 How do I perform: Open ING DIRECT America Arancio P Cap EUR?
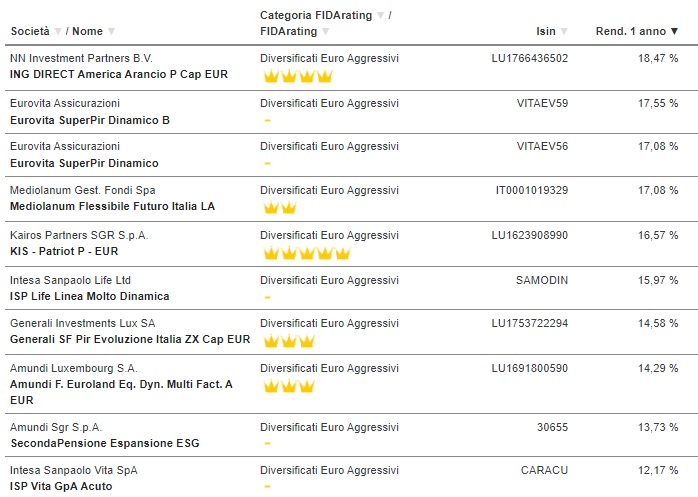click(119, 74)
